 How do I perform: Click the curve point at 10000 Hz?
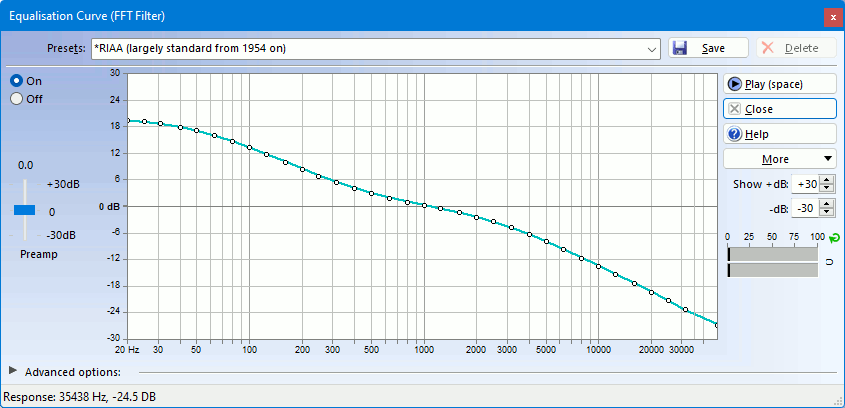click(x=598, y=266)
